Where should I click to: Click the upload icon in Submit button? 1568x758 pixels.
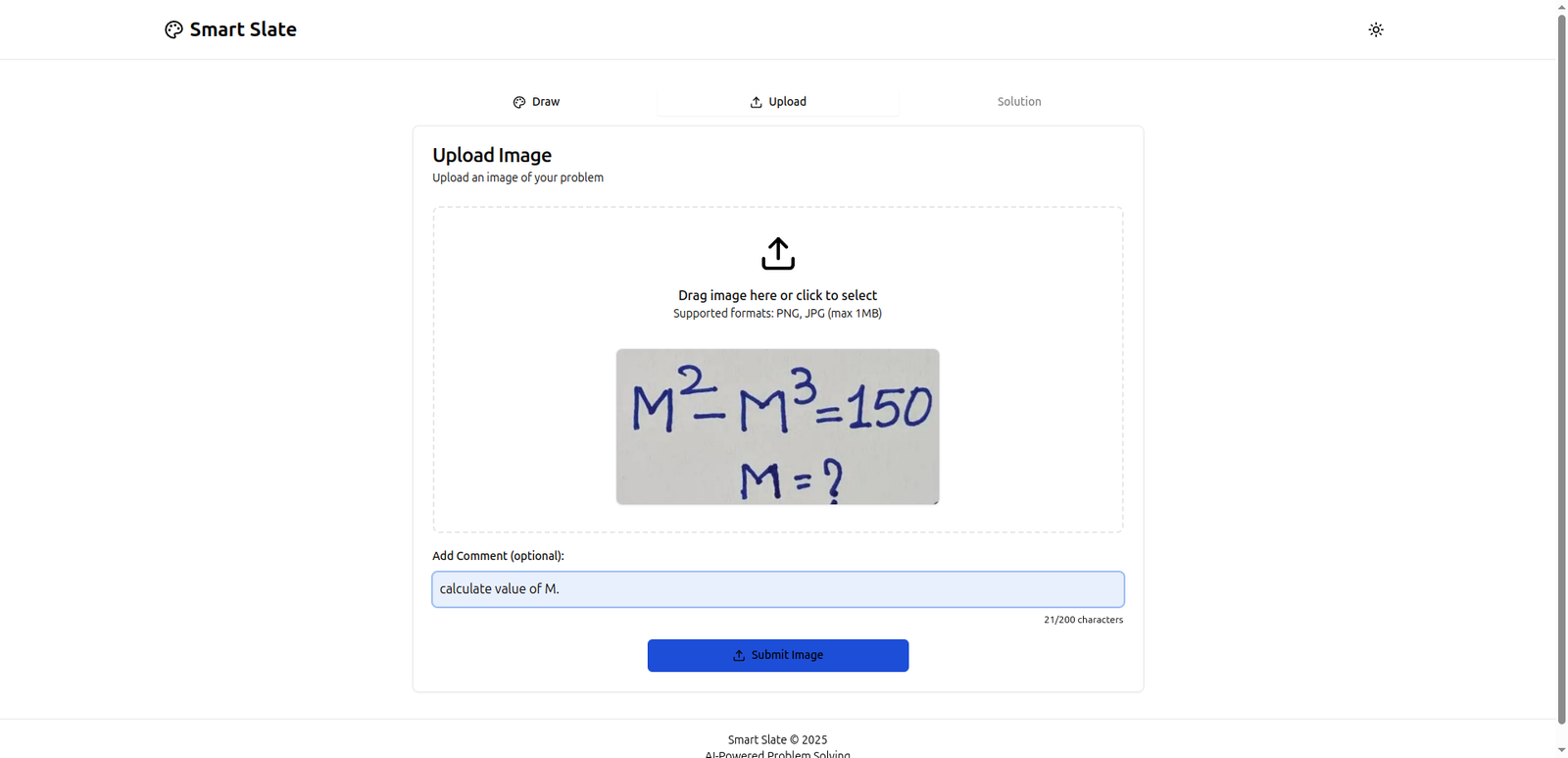(739, 655)
